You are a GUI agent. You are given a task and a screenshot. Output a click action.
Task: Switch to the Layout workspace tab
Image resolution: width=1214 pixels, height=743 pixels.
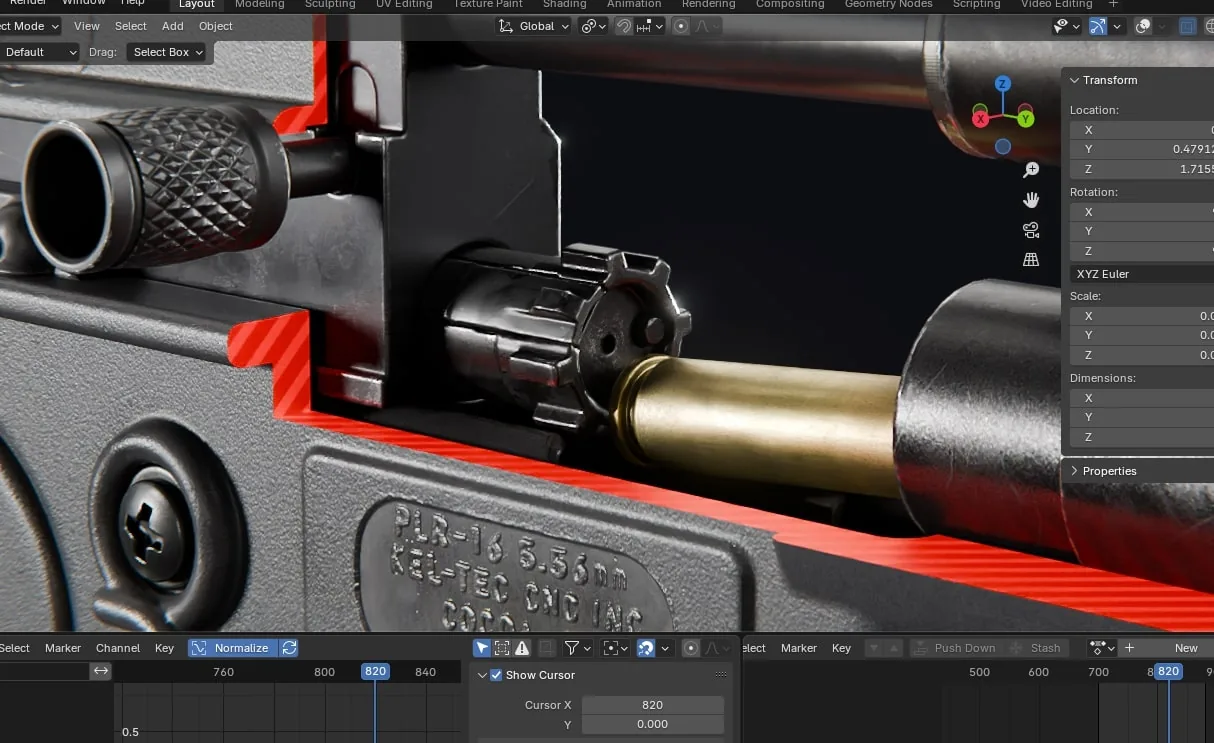197,4
